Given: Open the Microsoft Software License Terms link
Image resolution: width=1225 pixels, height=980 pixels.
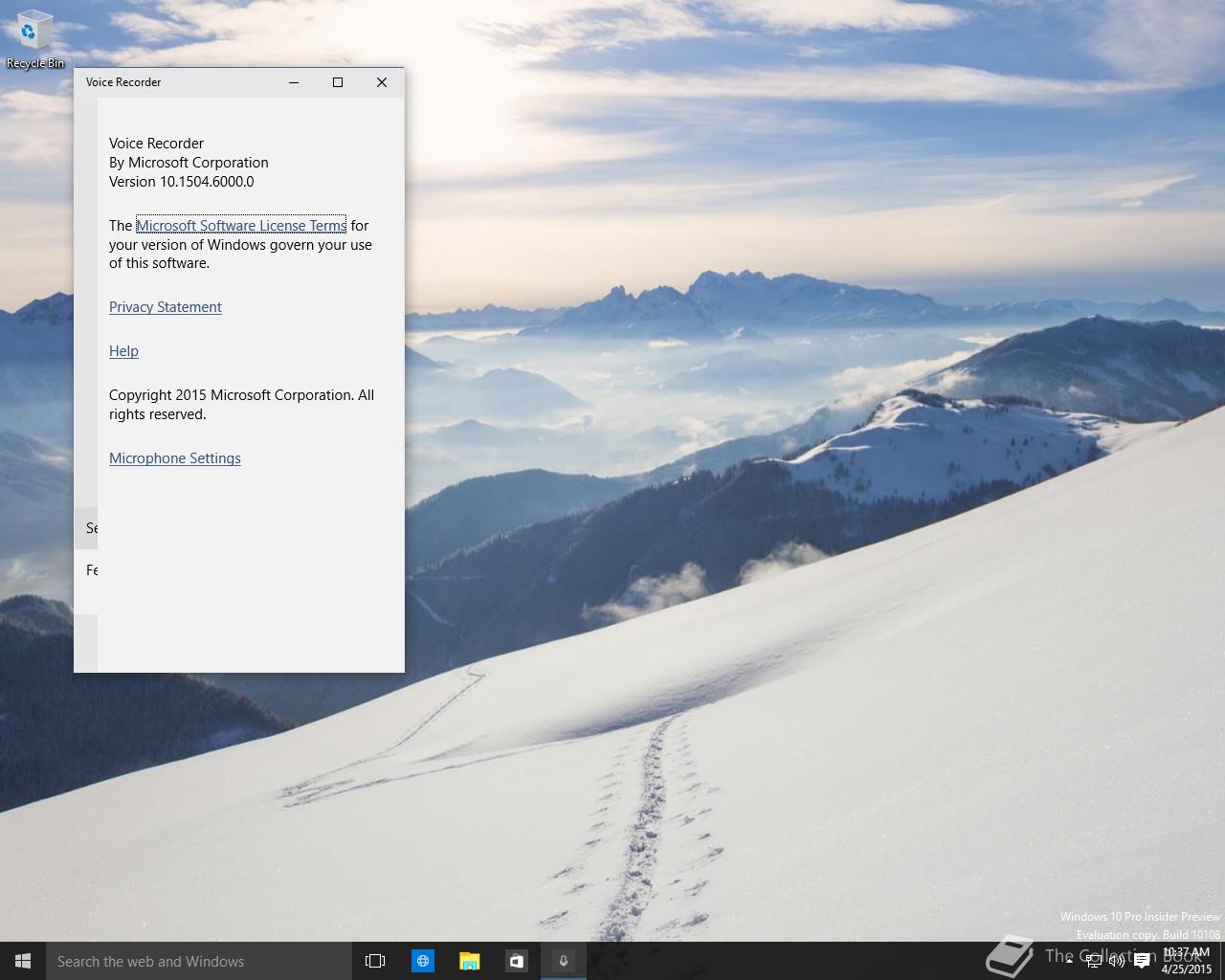Looking at the screenshot, I should [x=241, y=226].
